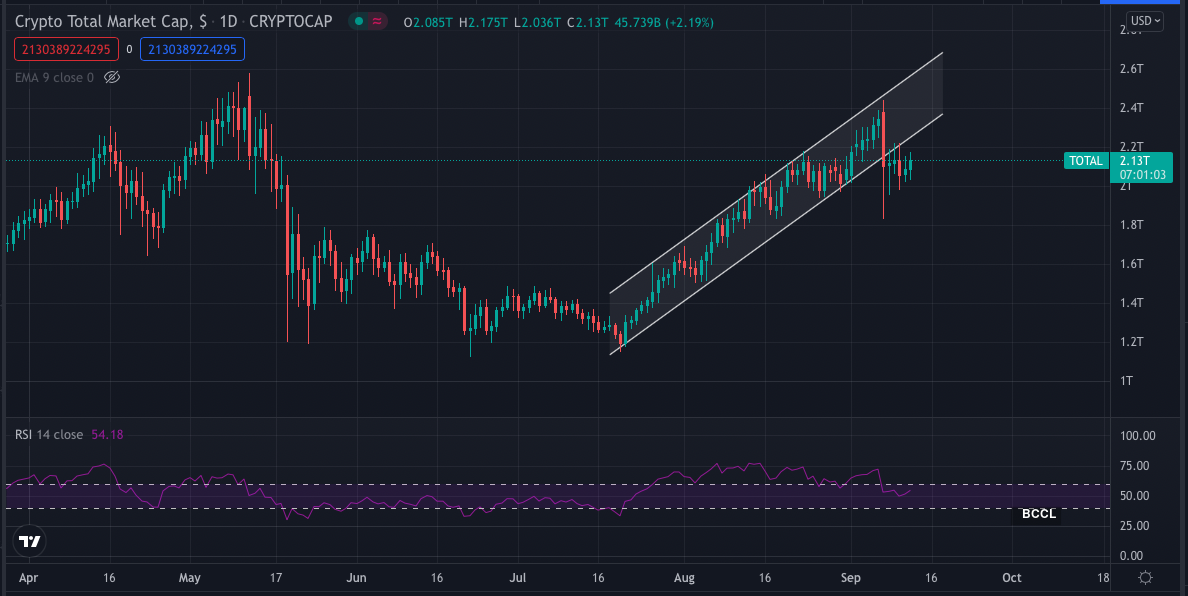Click the TradingView logo watermark
This screenshot has width=1188, height=596.
[x=29, y=542]
